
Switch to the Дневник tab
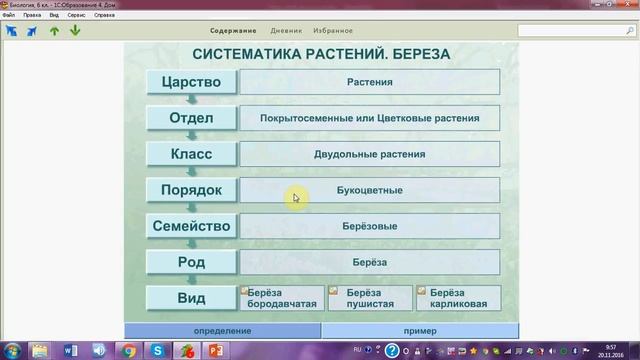tap(286, 31)
